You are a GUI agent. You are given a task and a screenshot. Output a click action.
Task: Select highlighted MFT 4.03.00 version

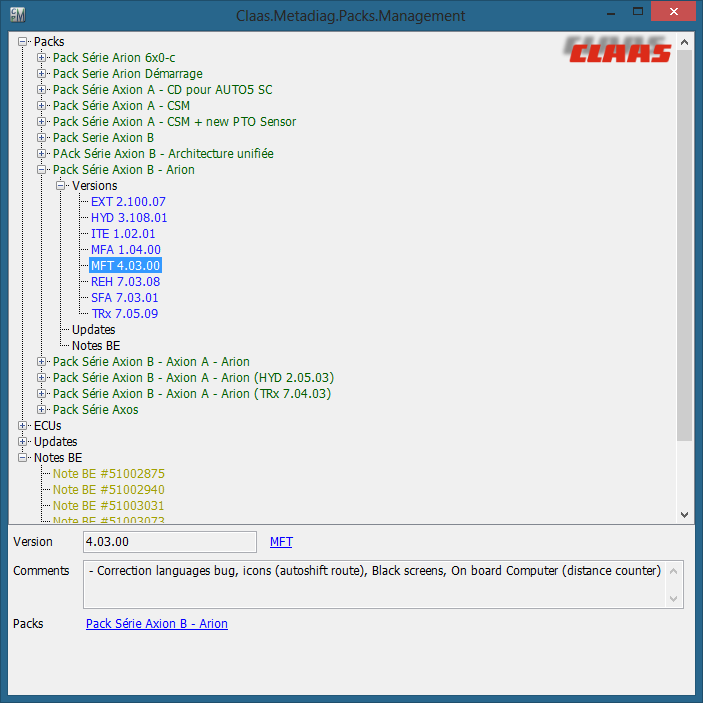tap(126, 266)
